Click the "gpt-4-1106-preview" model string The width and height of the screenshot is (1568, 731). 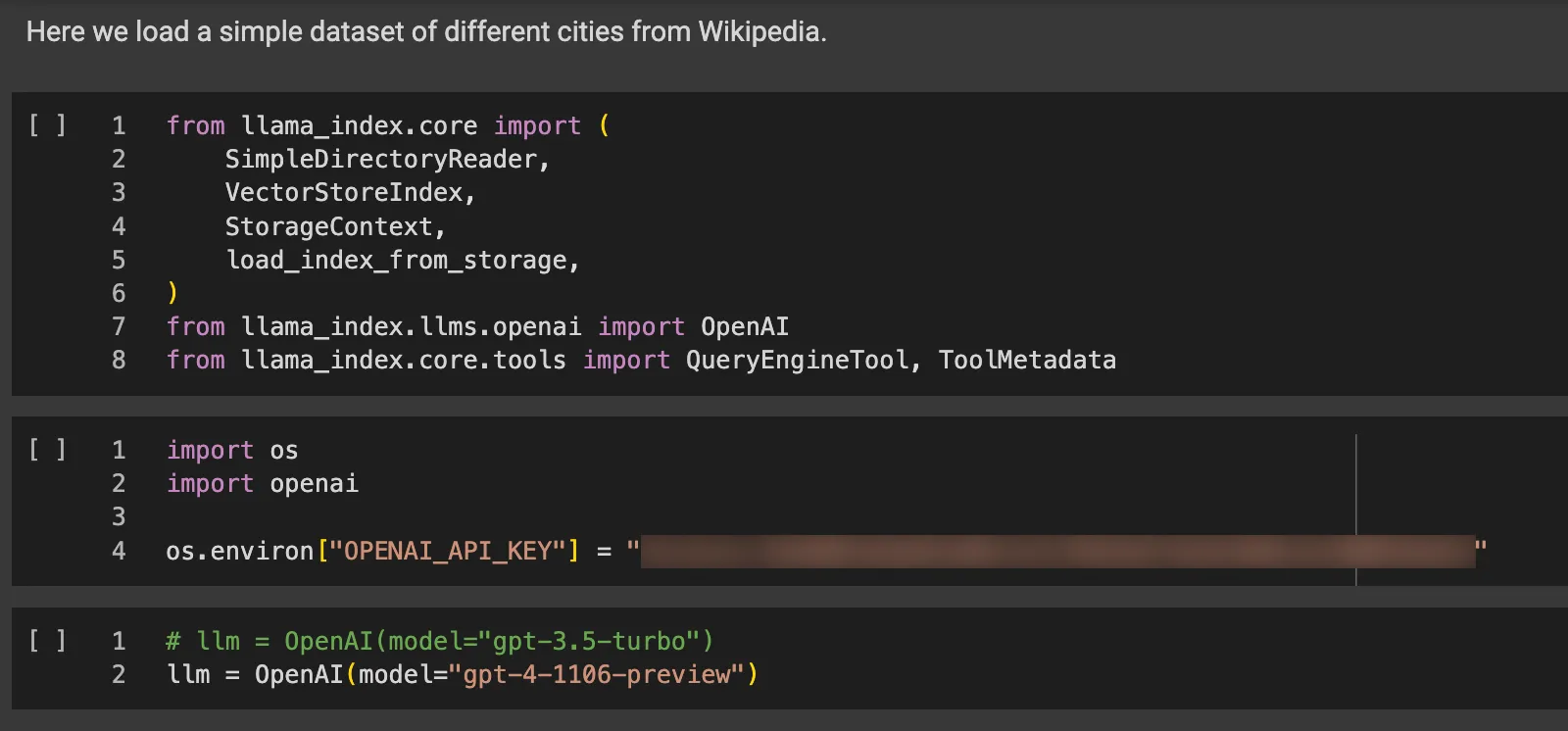[596, 675]
